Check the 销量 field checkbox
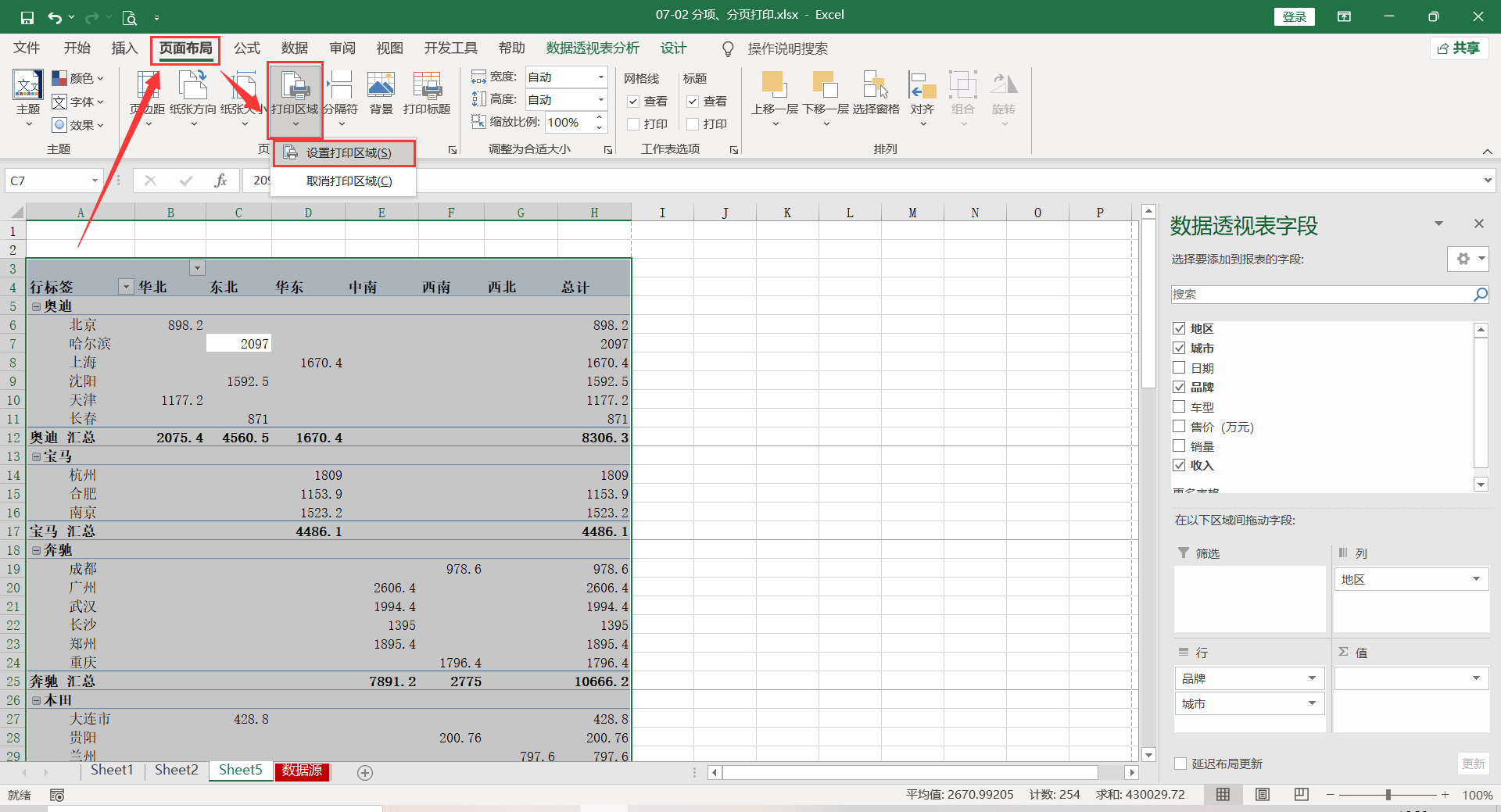 1180,445
